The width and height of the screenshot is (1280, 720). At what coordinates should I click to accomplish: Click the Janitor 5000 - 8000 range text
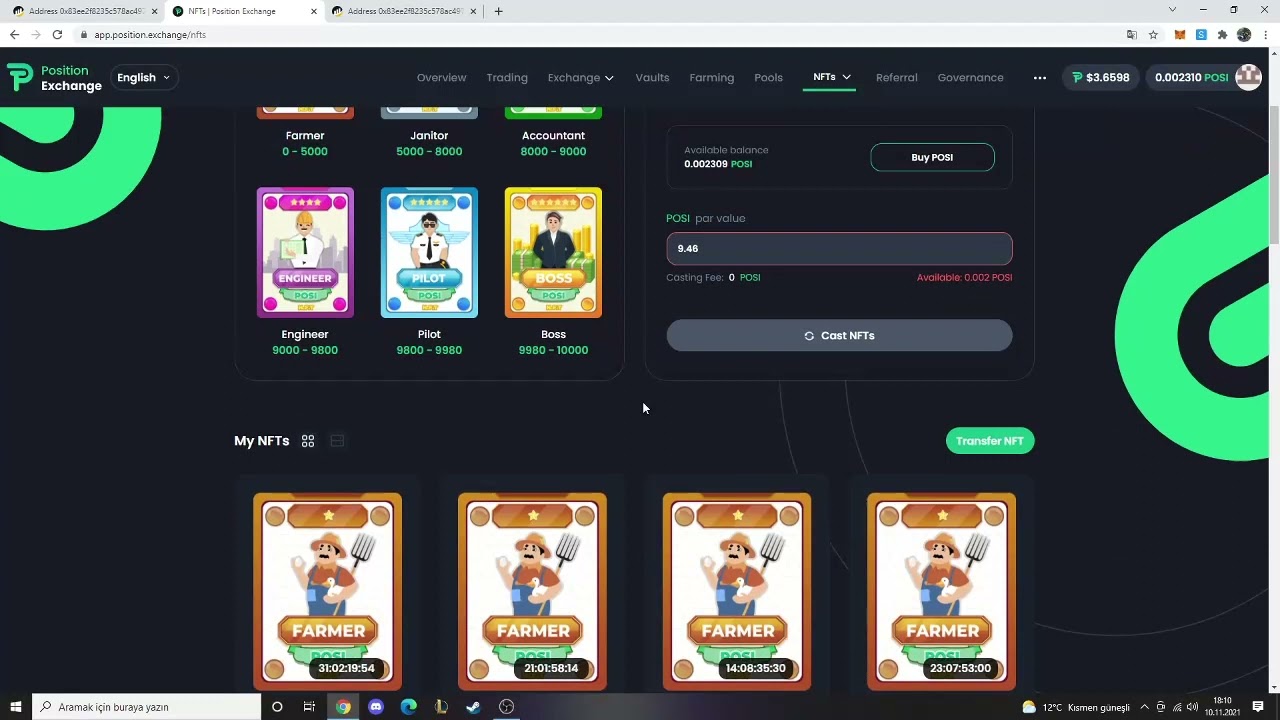tap(429, 152)
